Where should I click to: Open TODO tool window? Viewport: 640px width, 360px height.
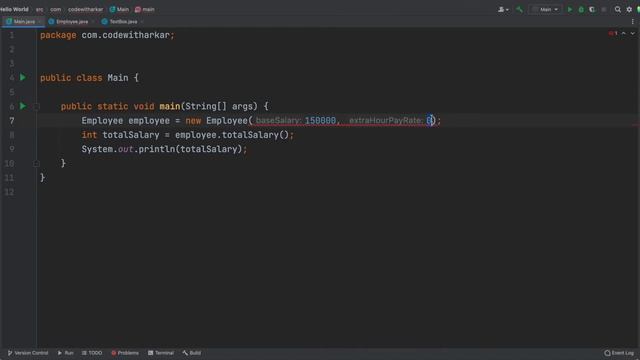[92, 353]
